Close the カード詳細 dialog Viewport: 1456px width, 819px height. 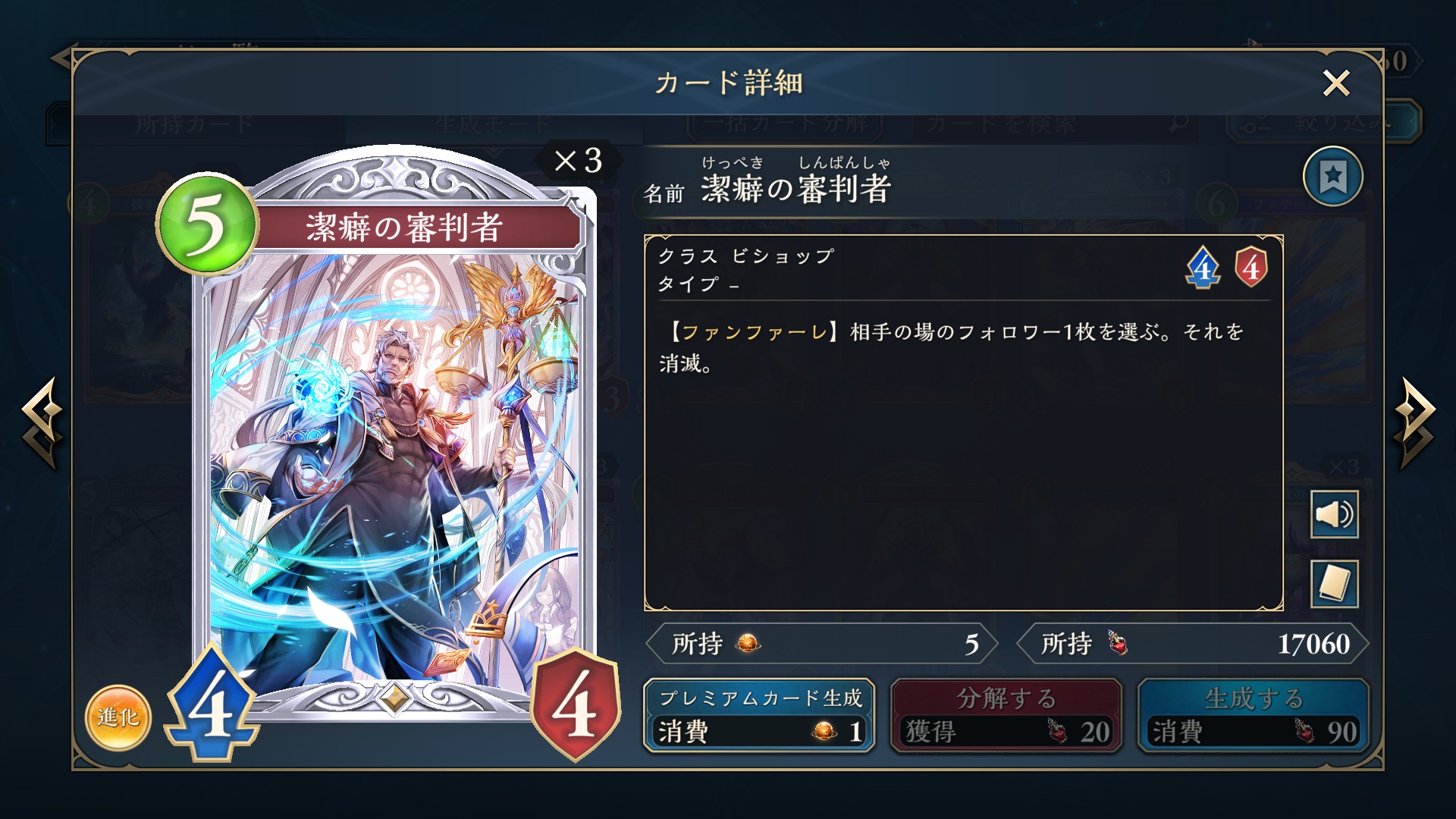click(x=1336, y=83)
